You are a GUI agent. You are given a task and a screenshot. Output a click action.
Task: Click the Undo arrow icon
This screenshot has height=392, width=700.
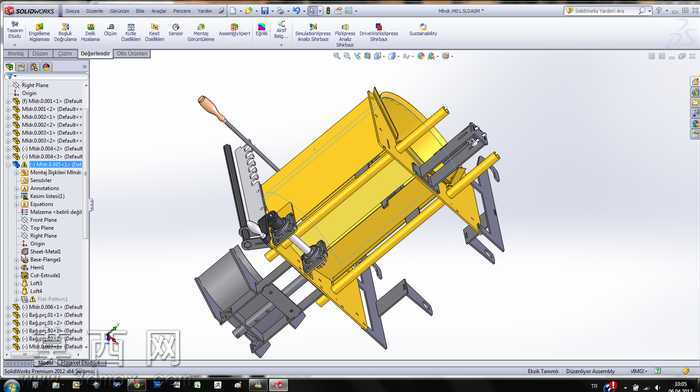(x=296, y=11)
